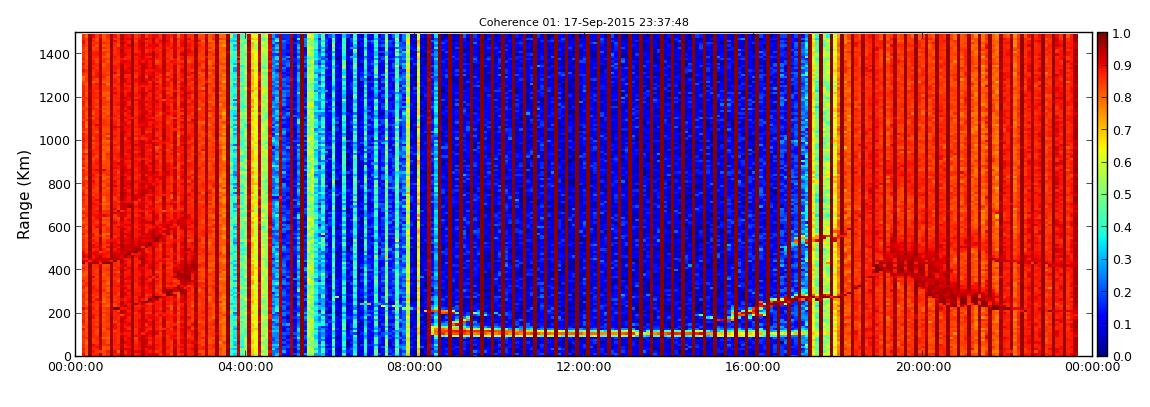
Task: Click the 800 y-axis tick label
Action: (60, 184)
